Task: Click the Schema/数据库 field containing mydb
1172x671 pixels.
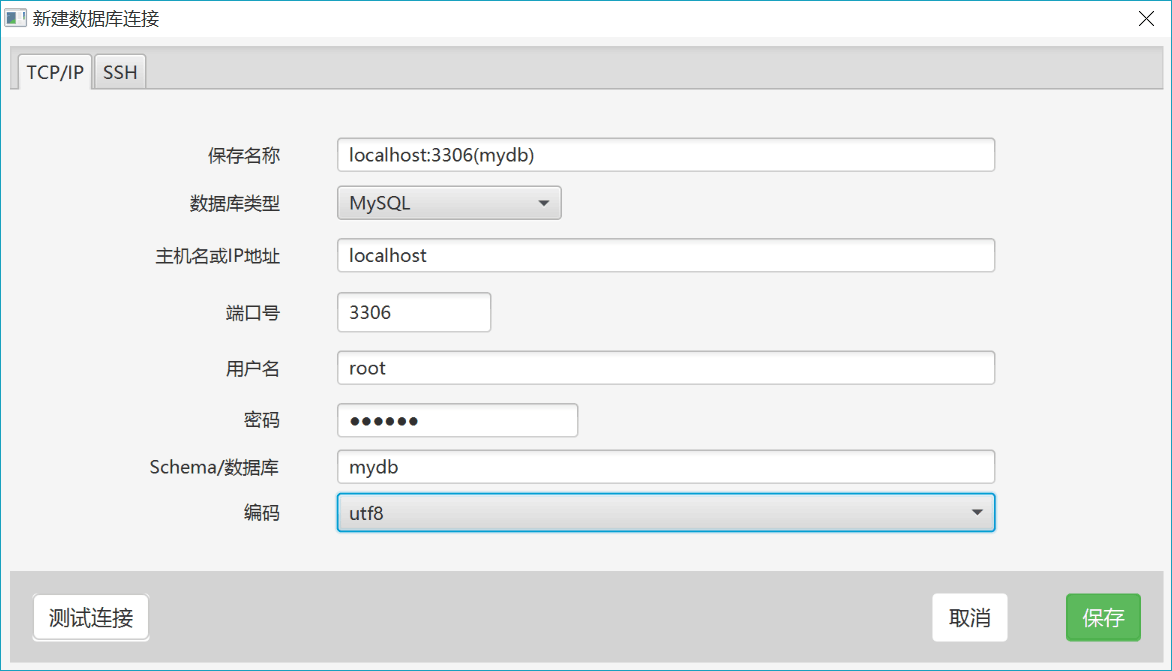Action: pos(665,467)
